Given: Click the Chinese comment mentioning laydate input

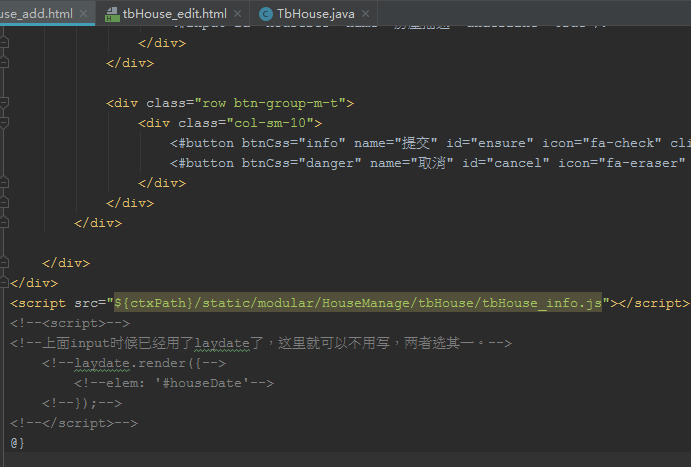Looking at the screenshot, I should pos(261,343).
